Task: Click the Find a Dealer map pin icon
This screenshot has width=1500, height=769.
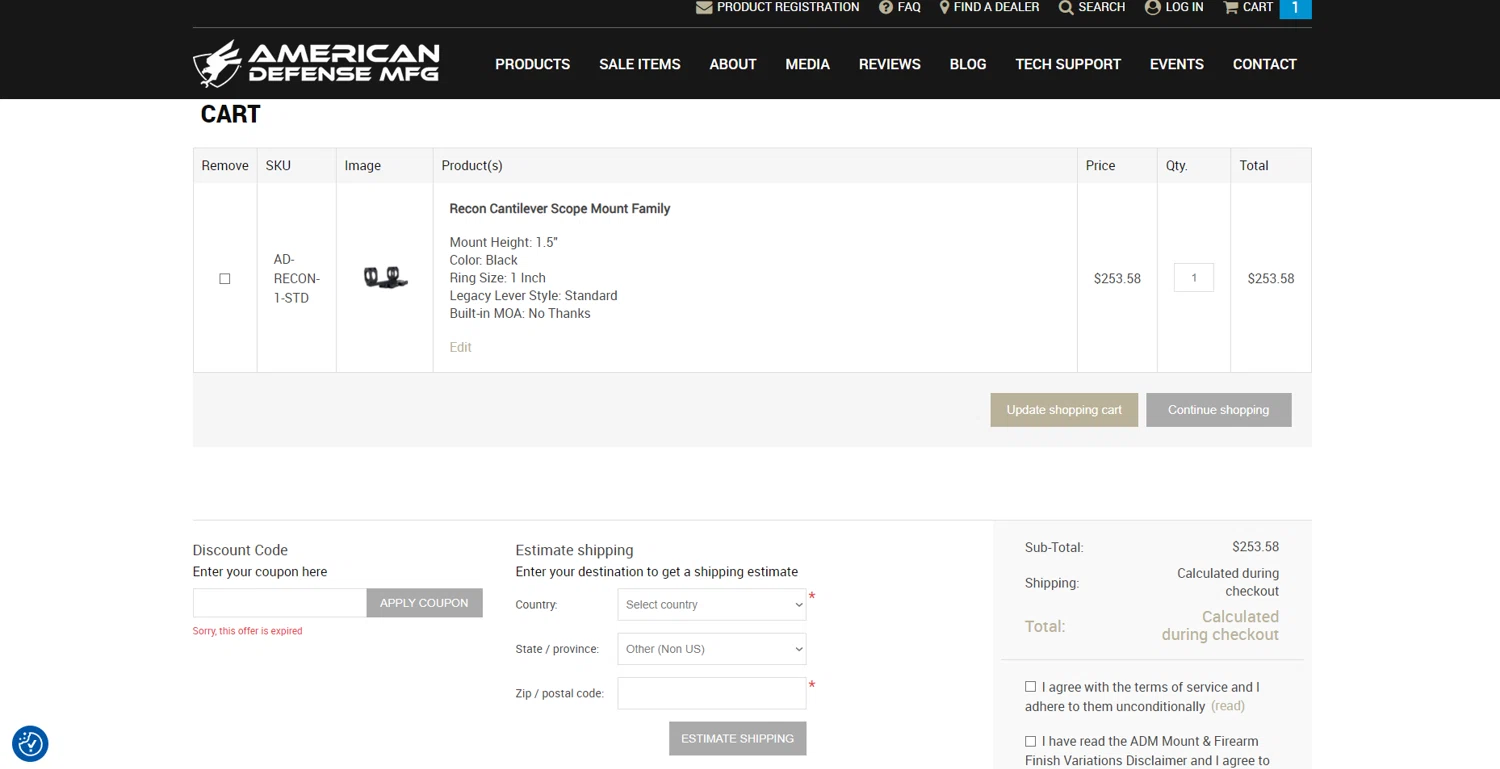Action: [x=944, y=7]
